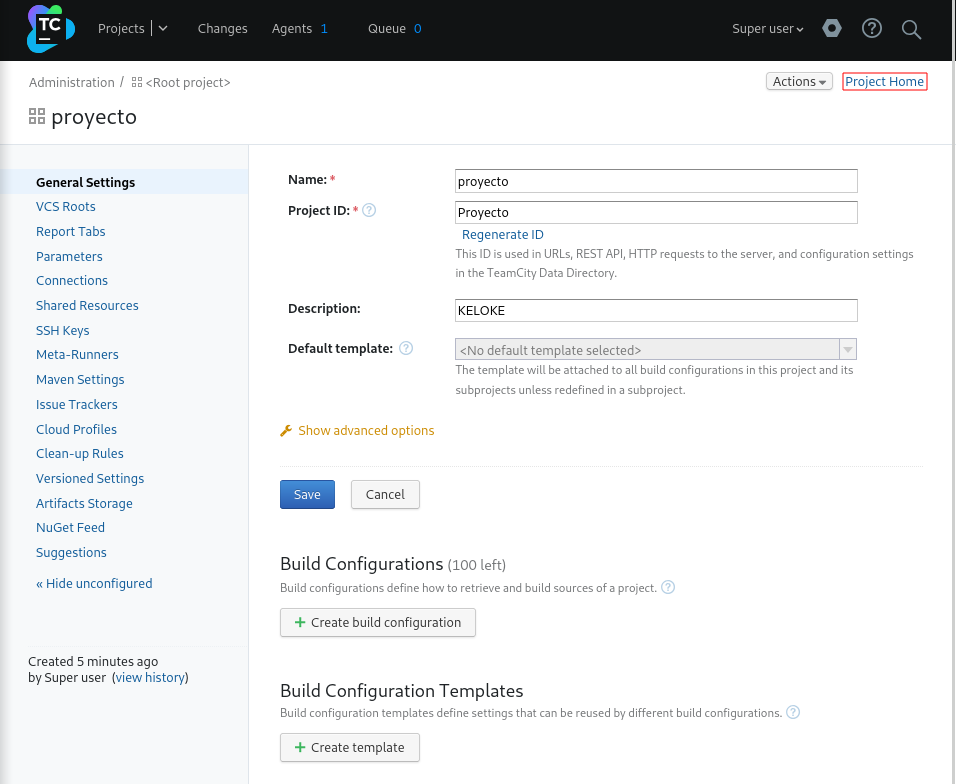956x784 pixels.
Task: Click the Build Configuration Templates help icon
Action: 793,712
